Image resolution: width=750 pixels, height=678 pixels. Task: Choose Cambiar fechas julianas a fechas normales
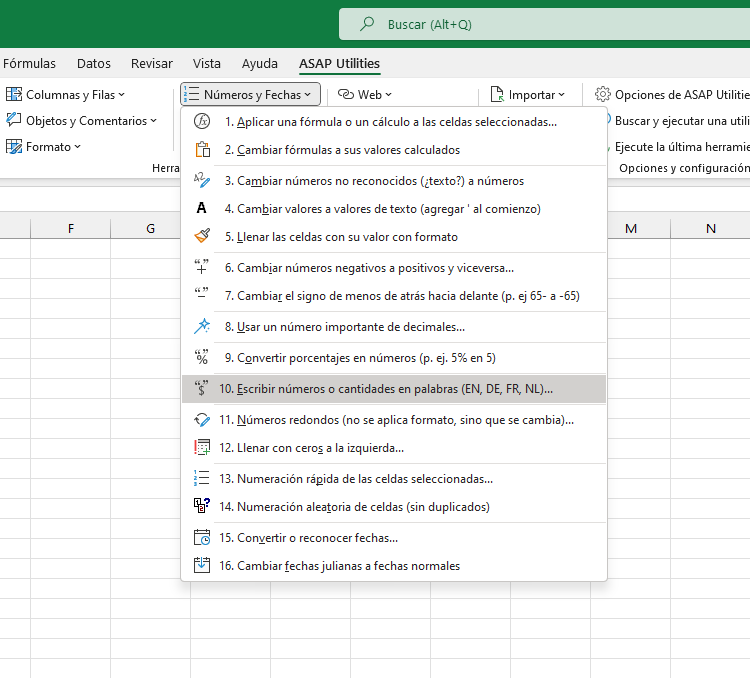394,566
